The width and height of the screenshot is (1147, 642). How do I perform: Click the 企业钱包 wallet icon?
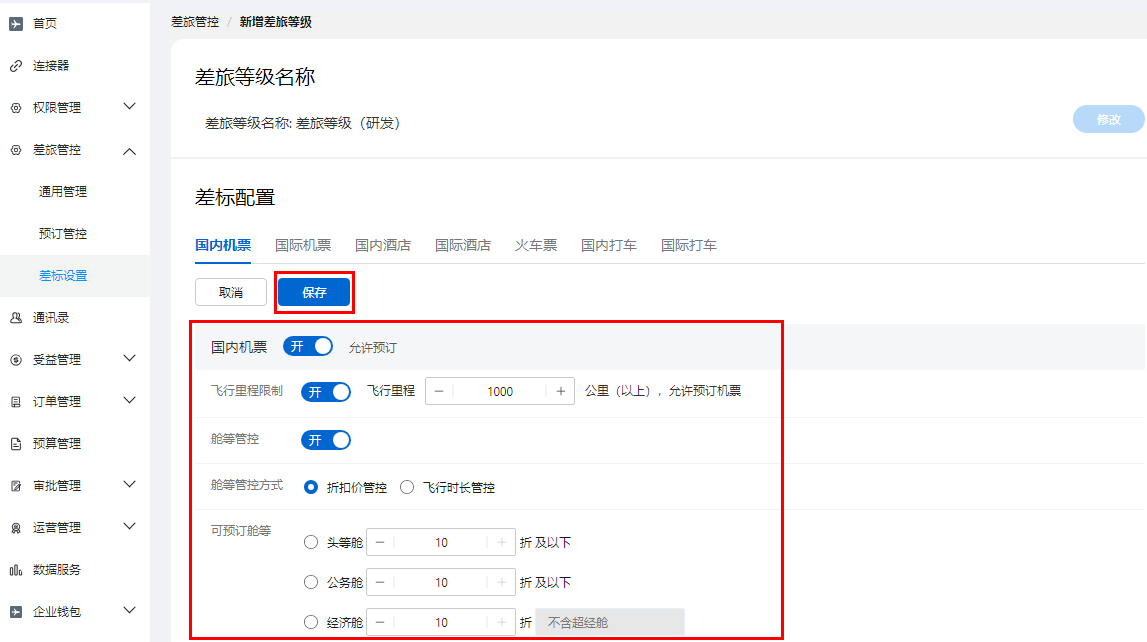click(x=15, y=612)
